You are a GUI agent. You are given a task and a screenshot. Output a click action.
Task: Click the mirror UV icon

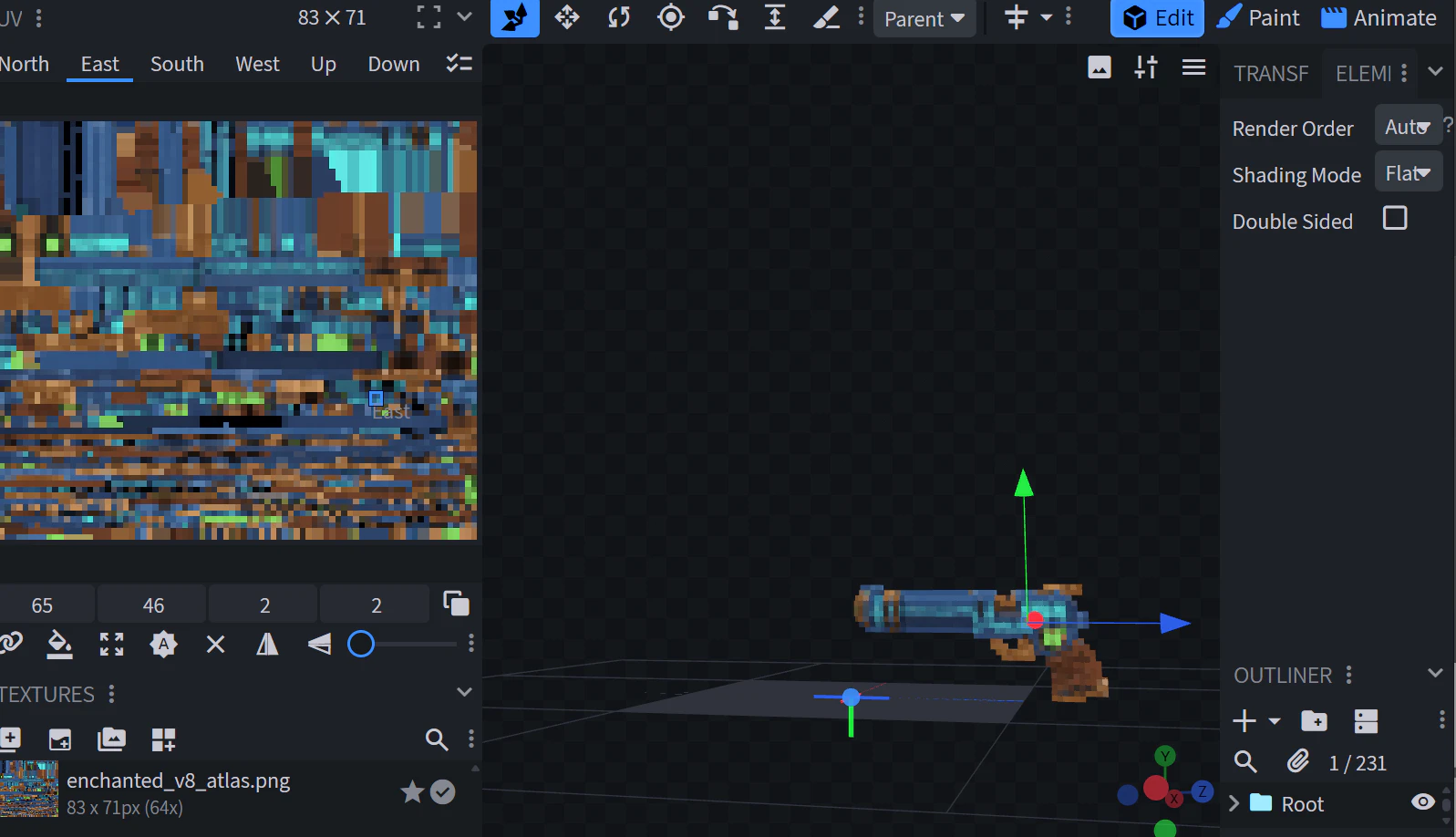(x=267, y=645)
